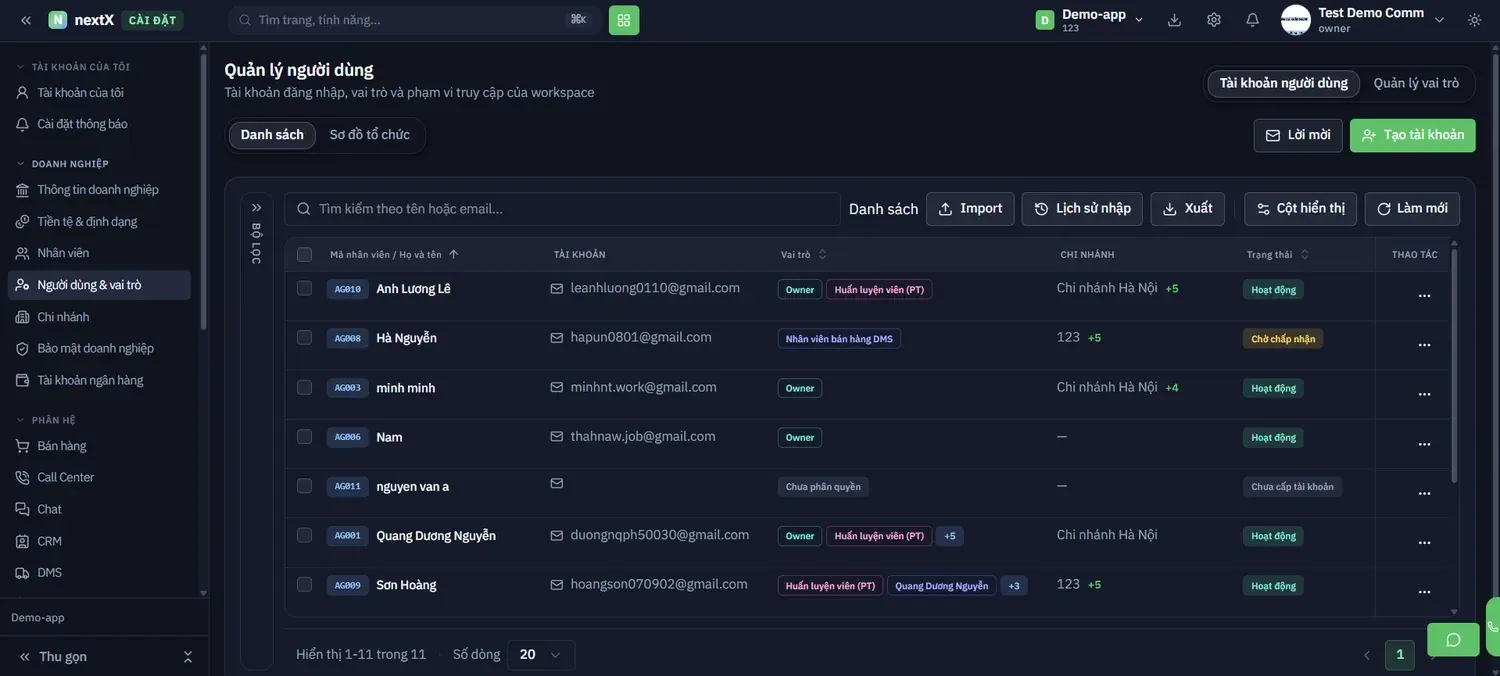Viewport: 1500px width, 676px height.
Task: Click the Test Demo Comm avatar
Action: pos(1296,20)
